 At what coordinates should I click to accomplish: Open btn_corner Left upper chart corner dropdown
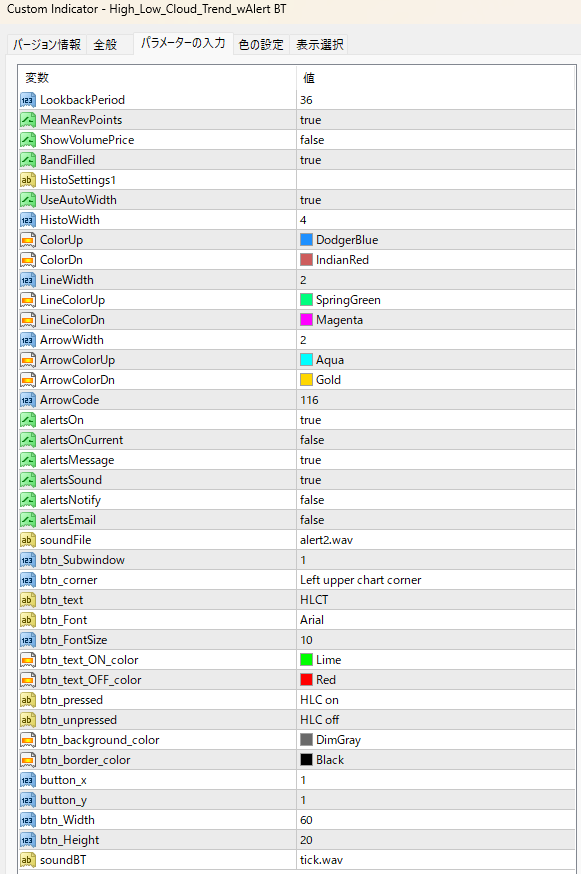436,580
